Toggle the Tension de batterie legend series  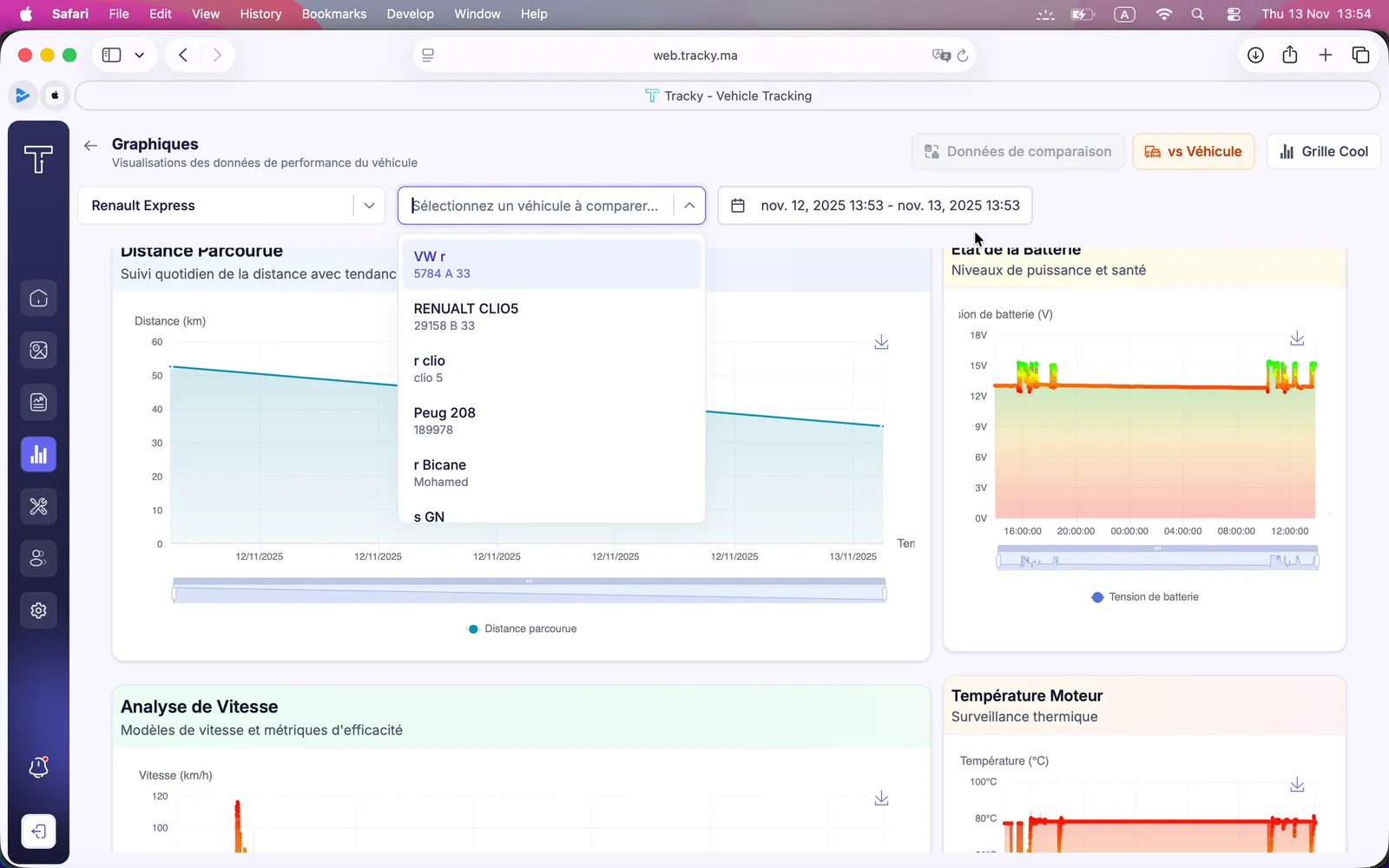tap(1145, 597)
